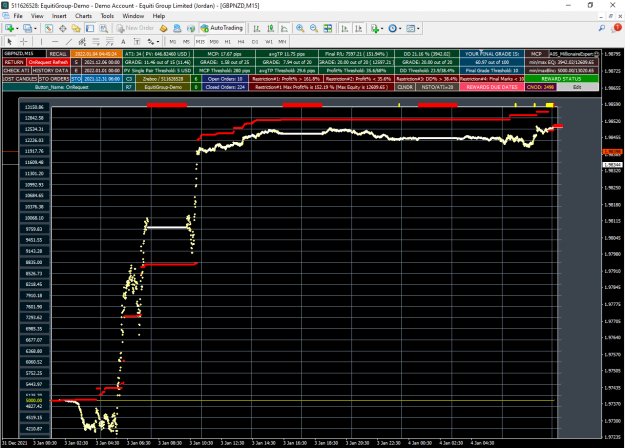The image size is (625, 448).
Task: Switch to the M1 timeframe
Action: tap(173, 42)
